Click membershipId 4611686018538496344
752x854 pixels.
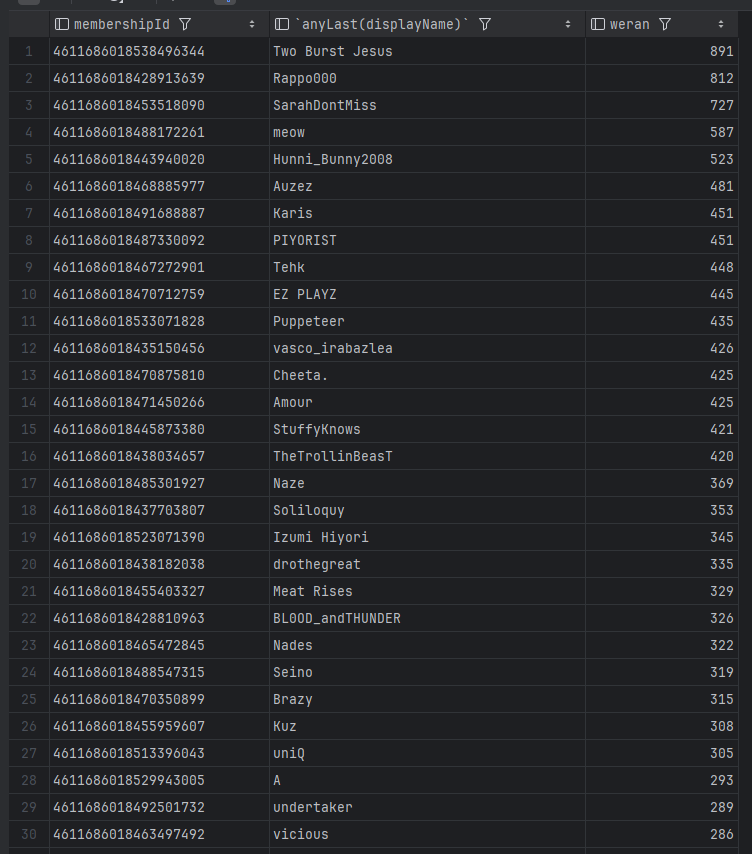click(x=159, y=51)
